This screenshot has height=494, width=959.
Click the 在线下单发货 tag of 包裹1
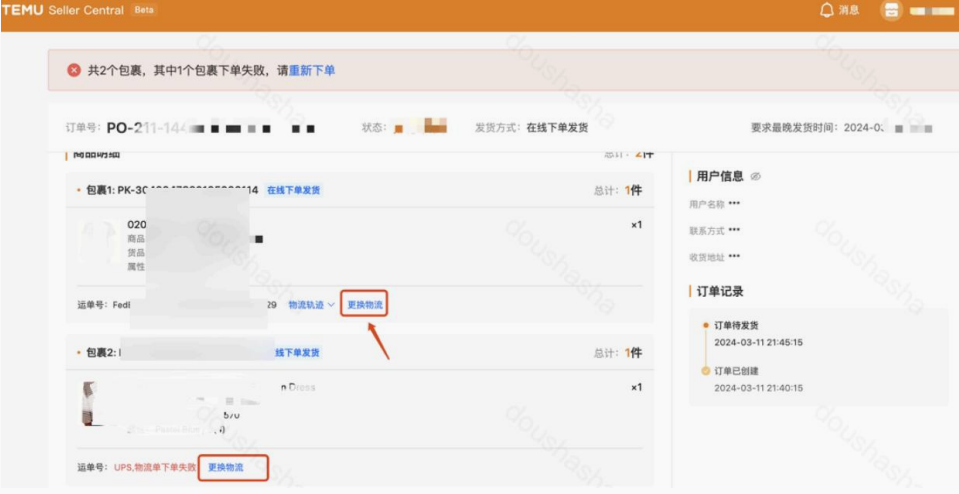pyautogui.click(x=294, y=190)
